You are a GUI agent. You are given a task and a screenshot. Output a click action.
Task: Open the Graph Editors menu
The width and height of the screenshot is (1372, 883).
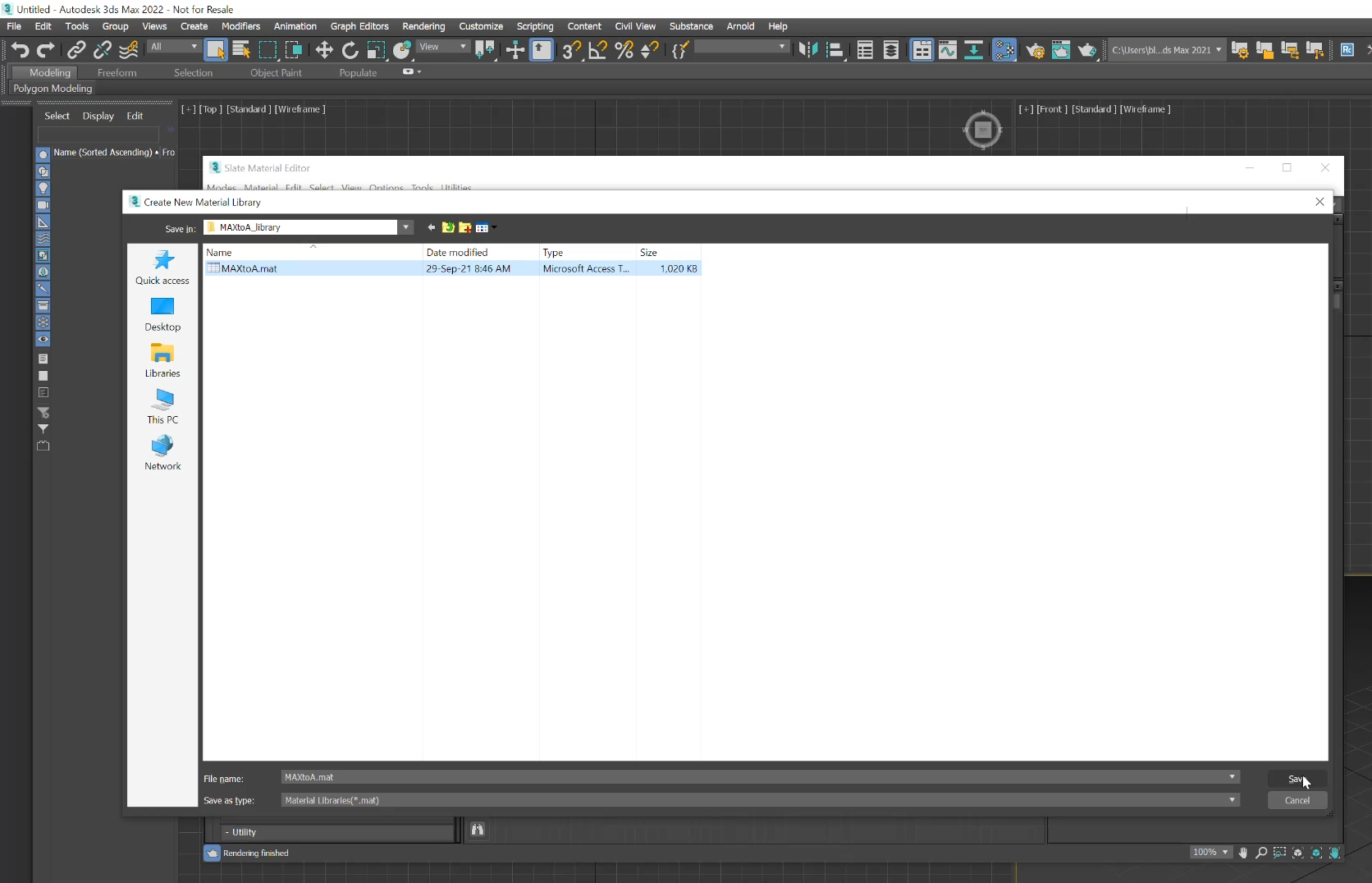coord(359,26)
